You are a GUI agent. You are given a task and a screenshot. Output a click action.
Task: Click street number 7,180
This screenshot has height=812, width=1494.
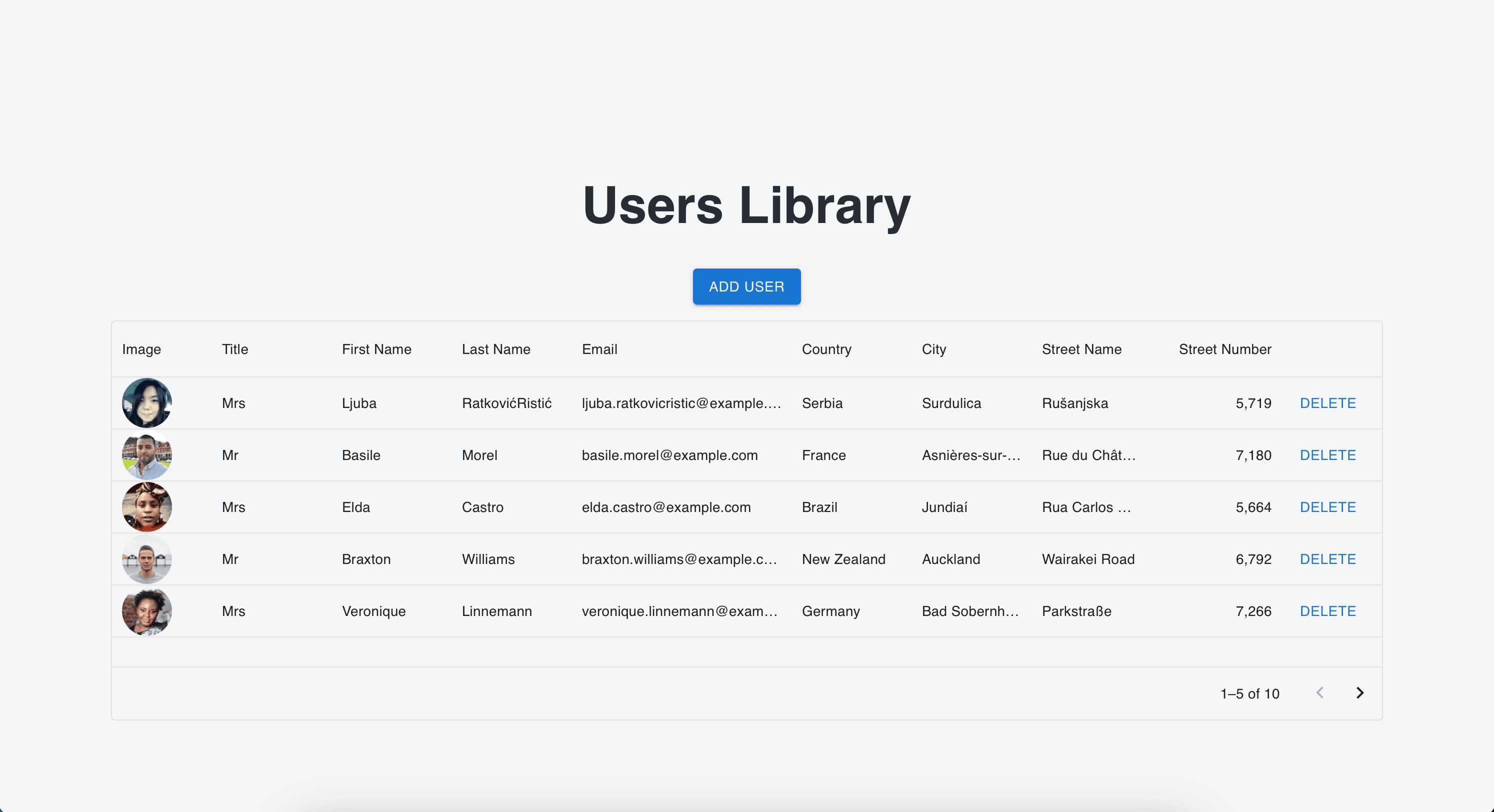(1253, 455)
